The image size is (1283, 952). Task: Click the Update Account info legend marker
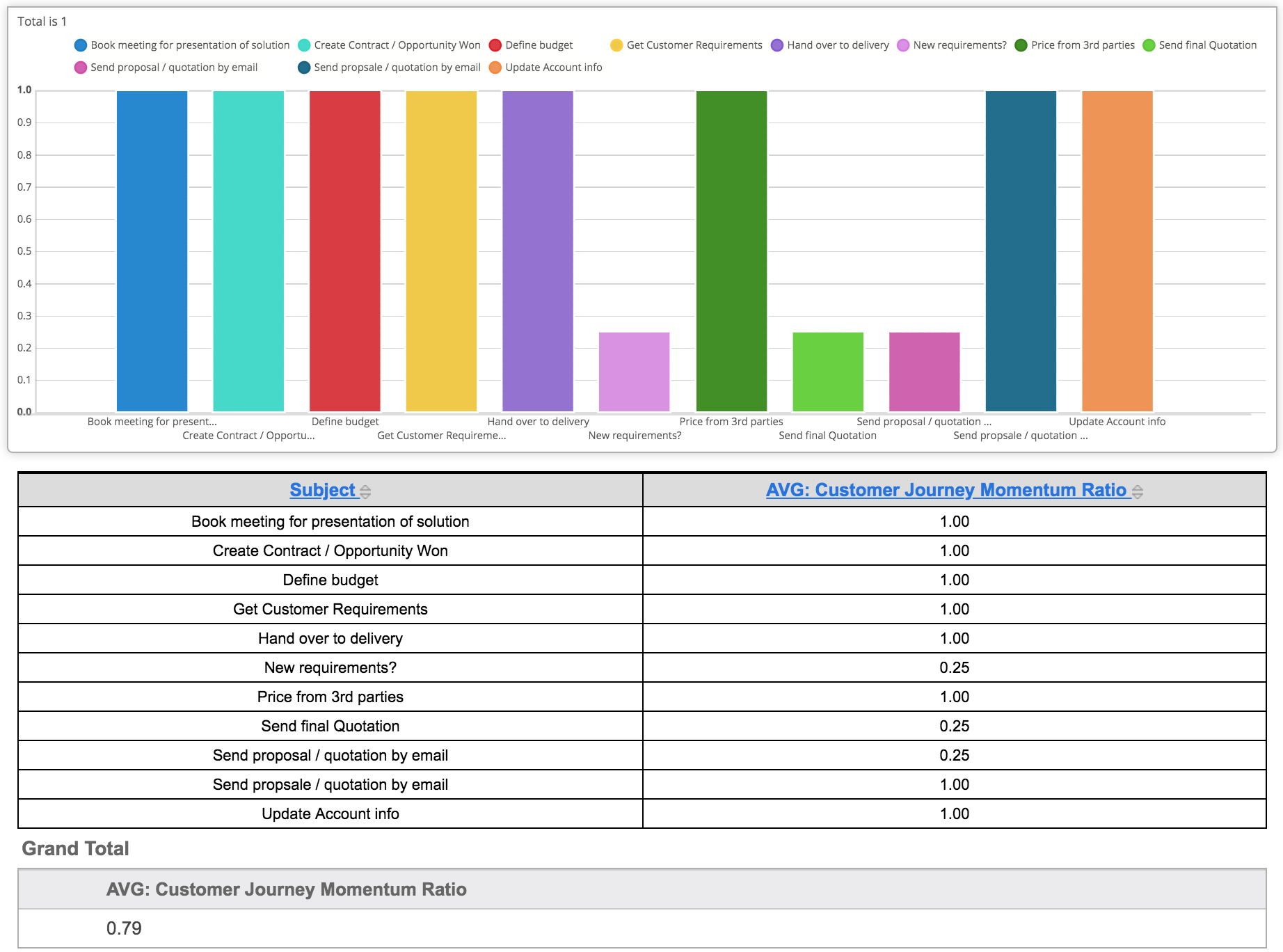pyautogui.click(x=495, y=68)
